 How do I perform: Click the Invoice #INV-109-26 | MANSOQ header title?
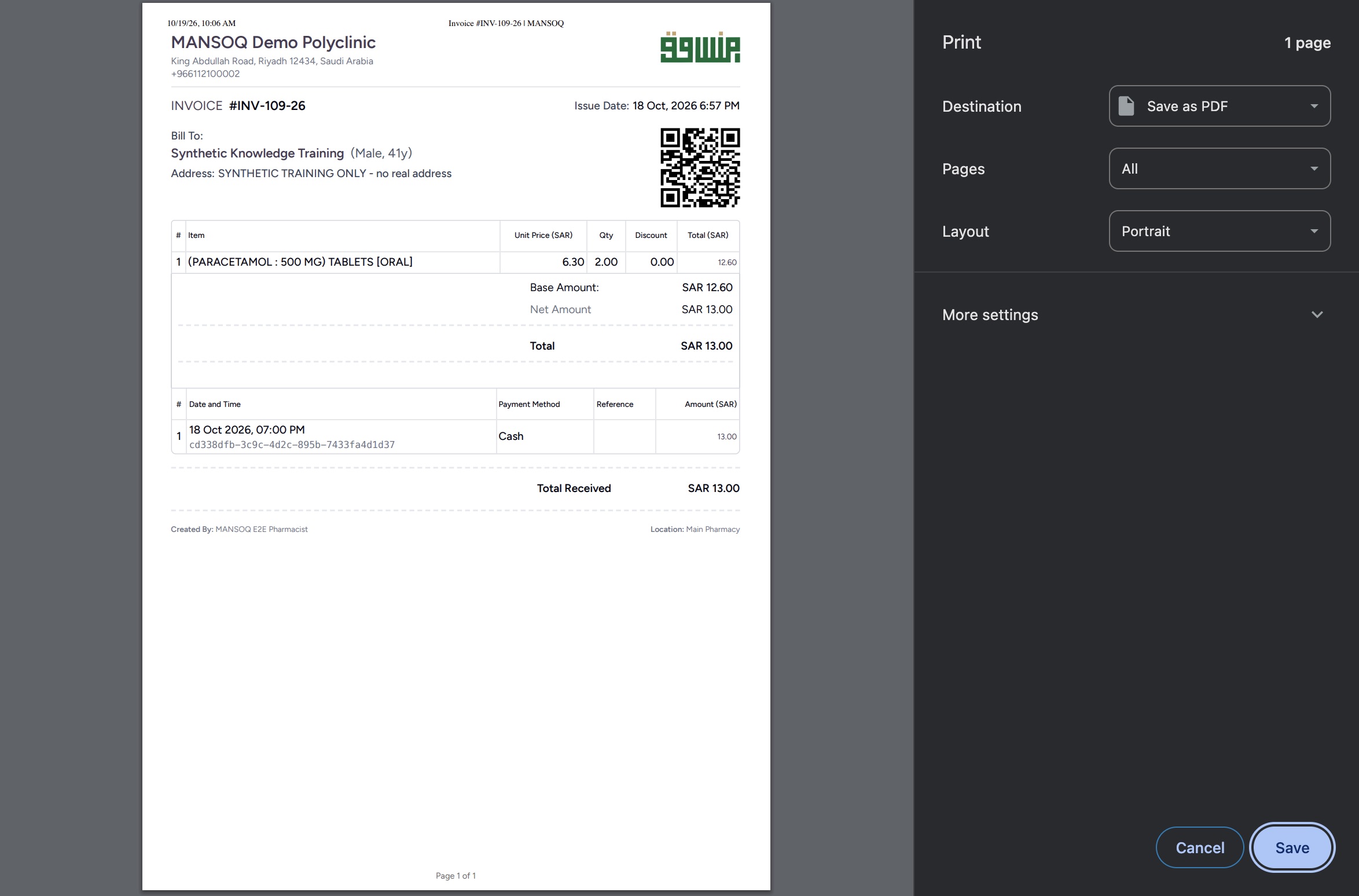coord(506,23)
